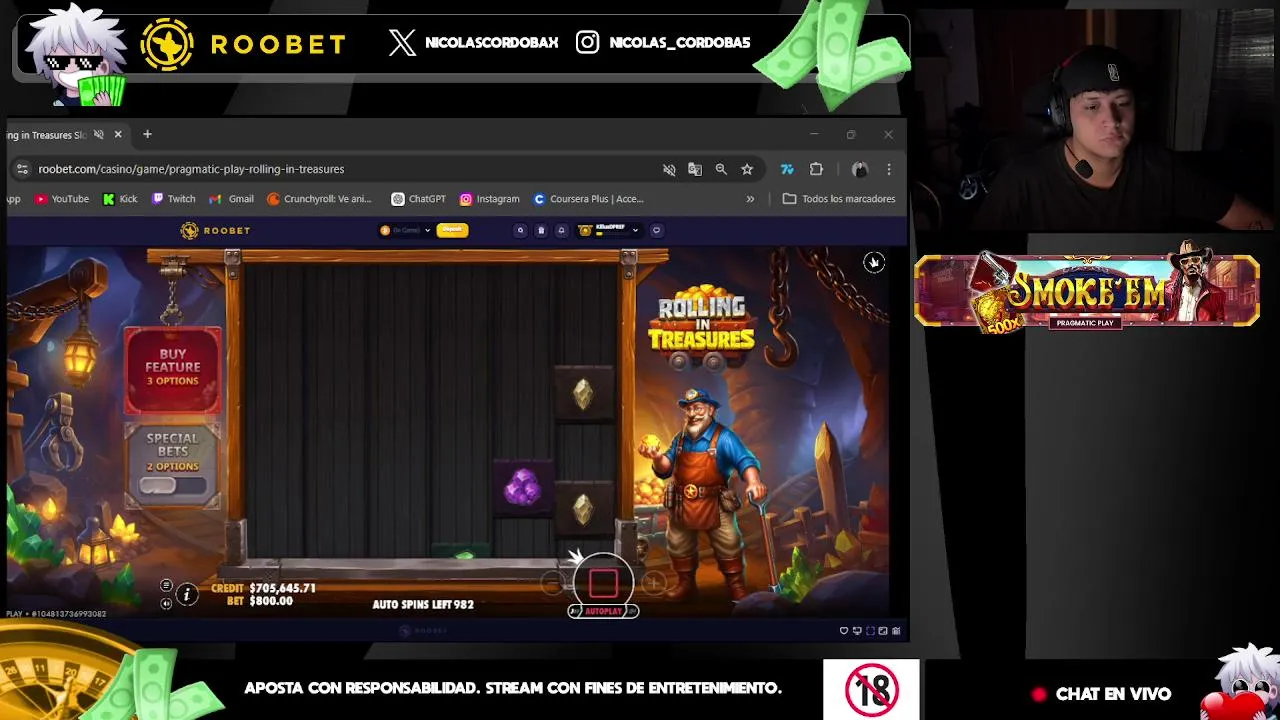The width and height of the screenshot is (1280, 720).
Task: Open the game info button
Action: [x=186, y=595]
